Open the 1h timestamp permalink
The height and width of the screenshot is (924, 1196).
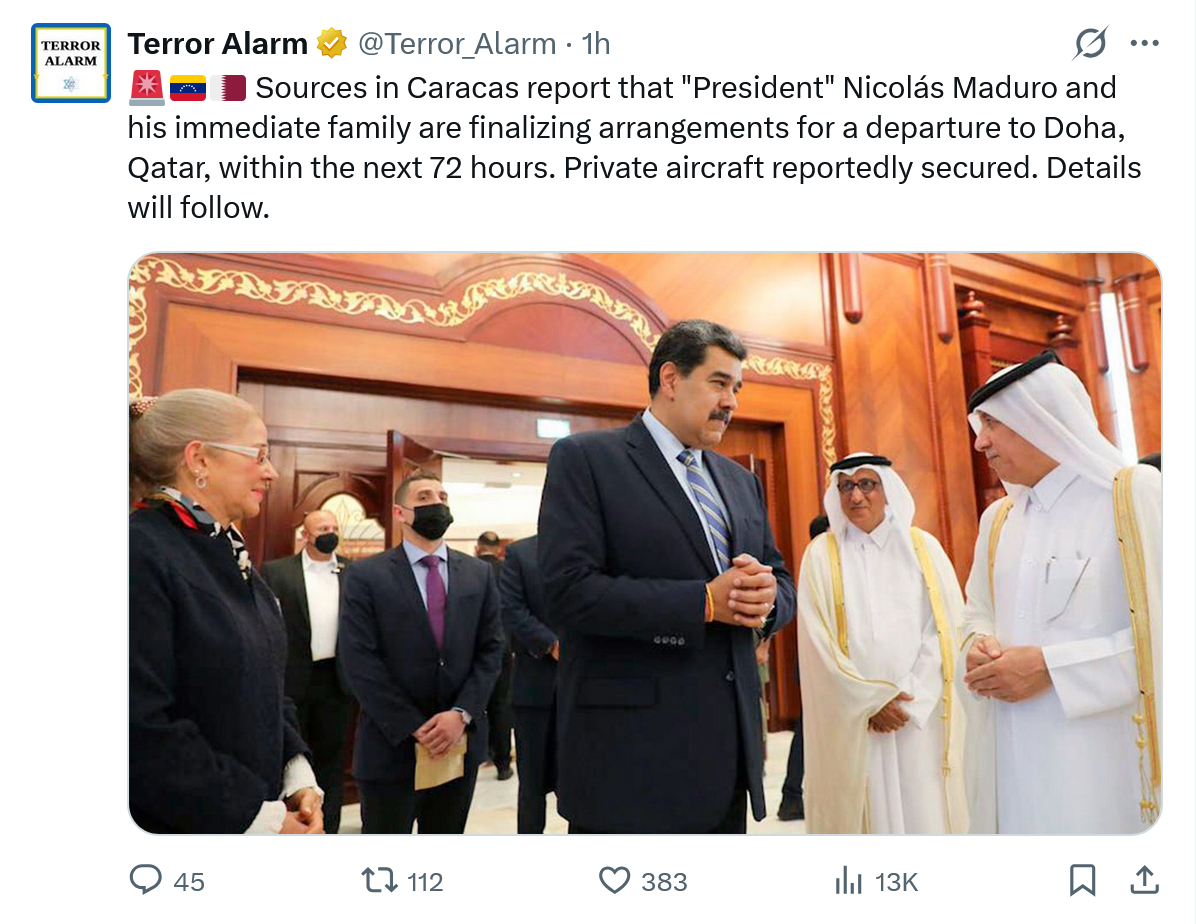tap(596, 44)
